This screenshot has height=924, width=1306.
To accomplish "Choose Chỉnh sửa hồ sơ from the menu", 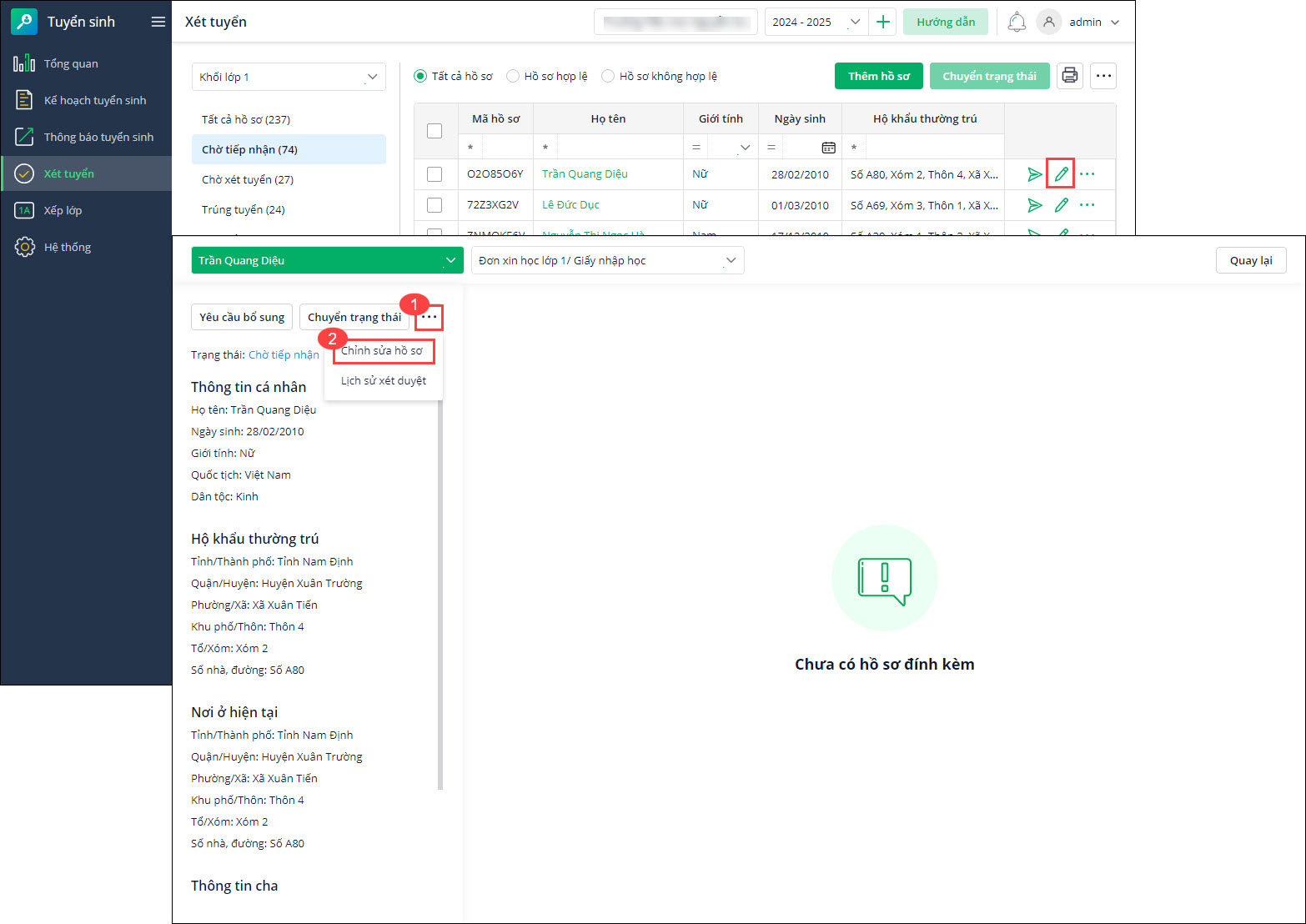I will [382, 350].
